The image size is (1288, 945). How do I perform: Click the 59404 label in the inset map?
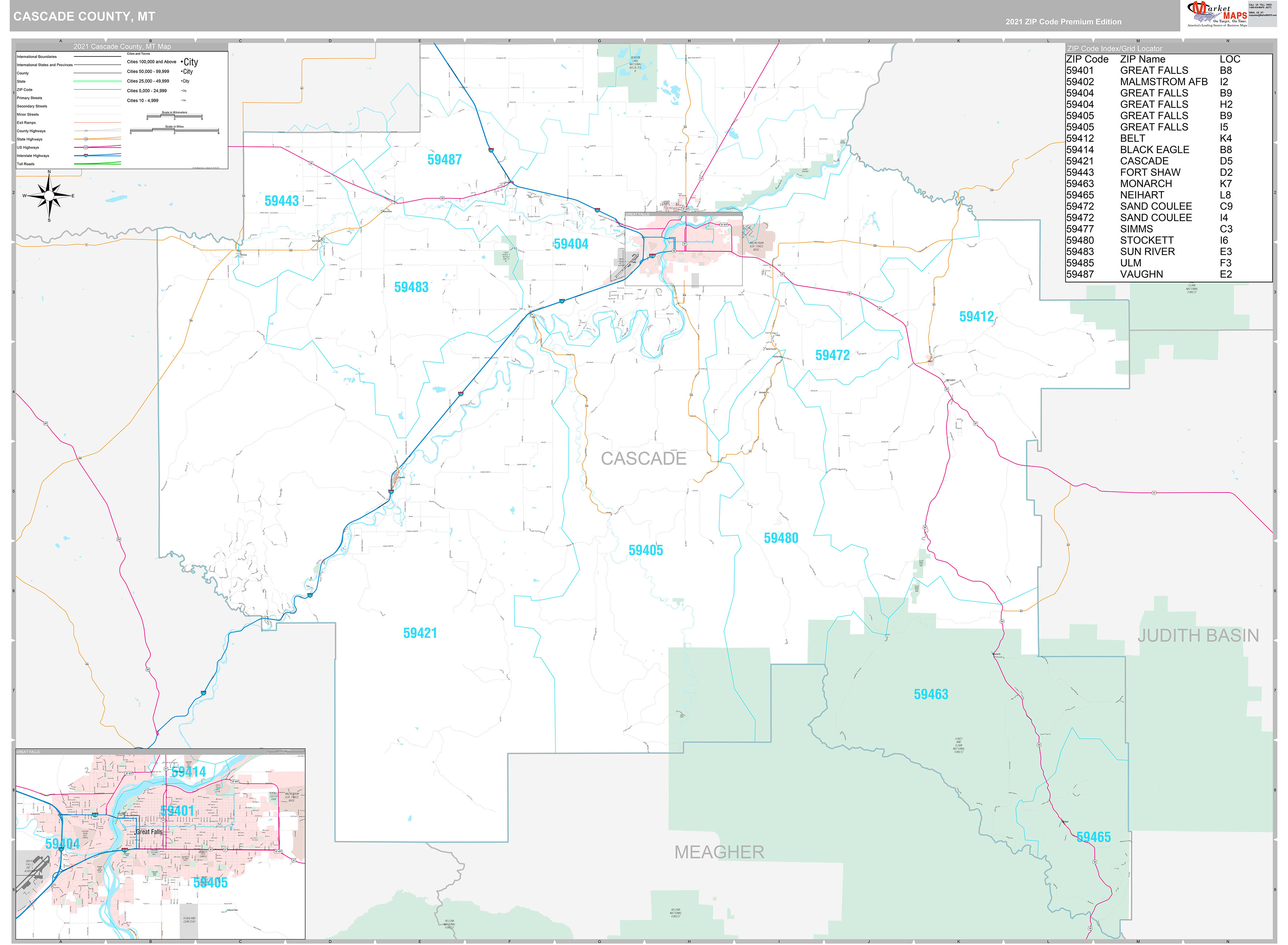(x=62, y=844)
